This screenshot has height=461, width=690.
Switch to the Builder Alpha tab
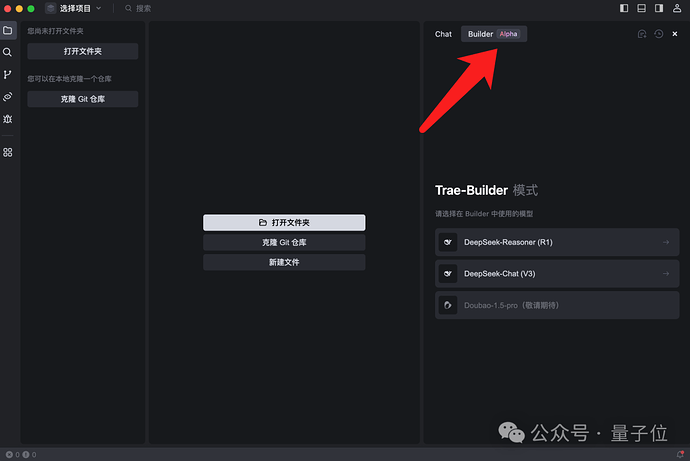pos(494,34)
